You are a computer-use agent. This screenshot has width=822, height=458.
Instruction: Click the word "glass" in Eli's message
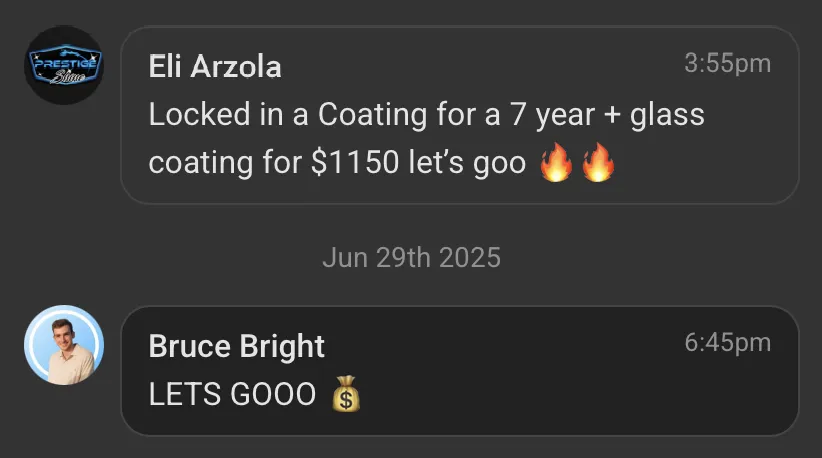point(669,115)
